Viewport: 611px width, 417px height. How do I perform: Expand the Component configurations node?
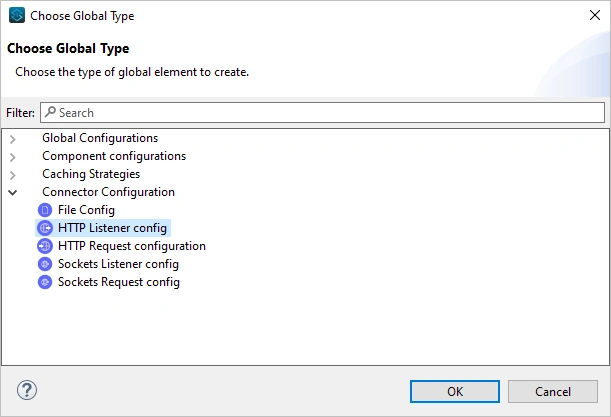click(x=12, y=157)
